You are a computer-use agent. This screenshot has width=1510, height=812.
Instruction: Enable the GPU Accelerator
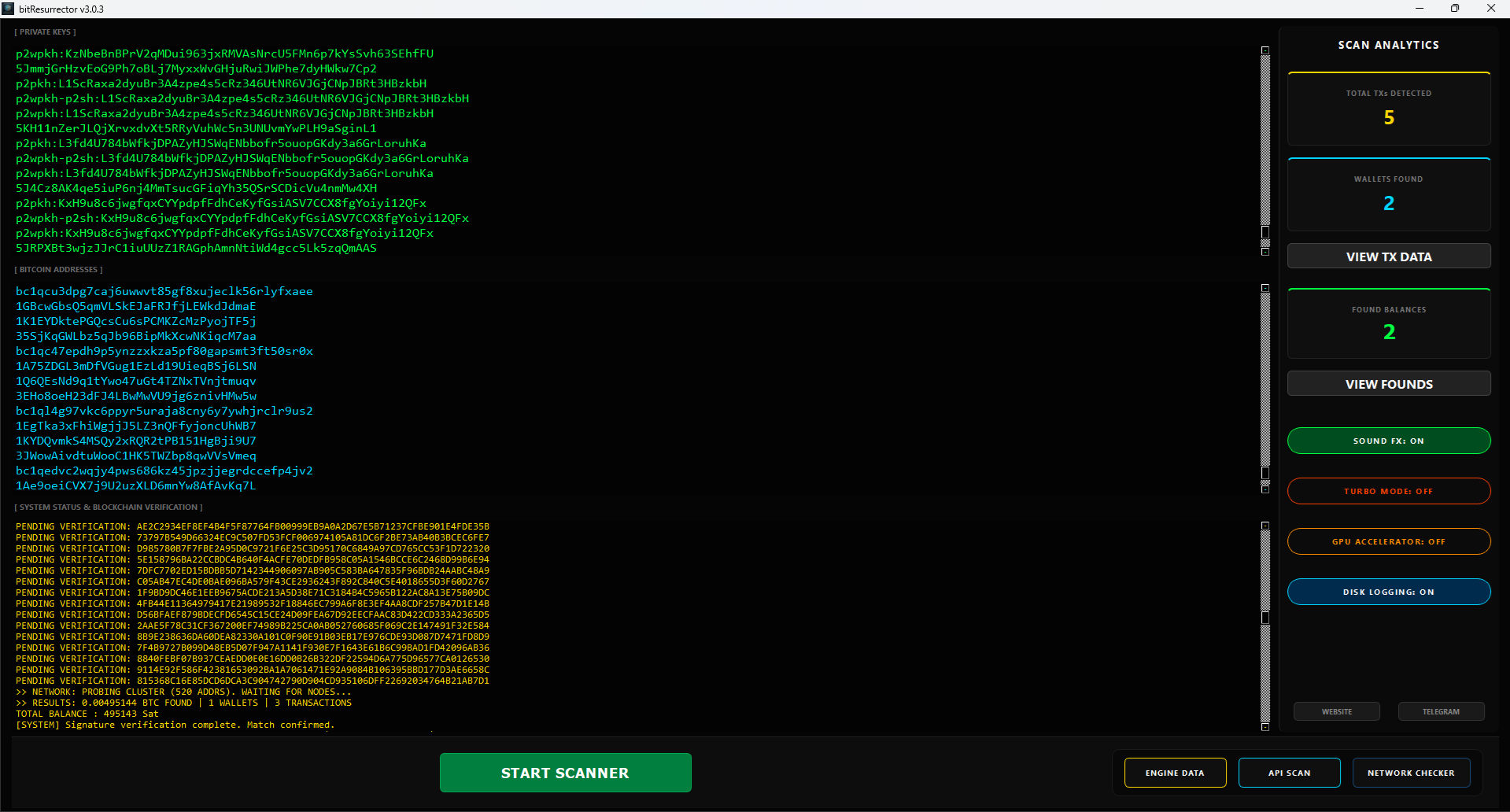pyautogui.click(x=1388, y=541)
